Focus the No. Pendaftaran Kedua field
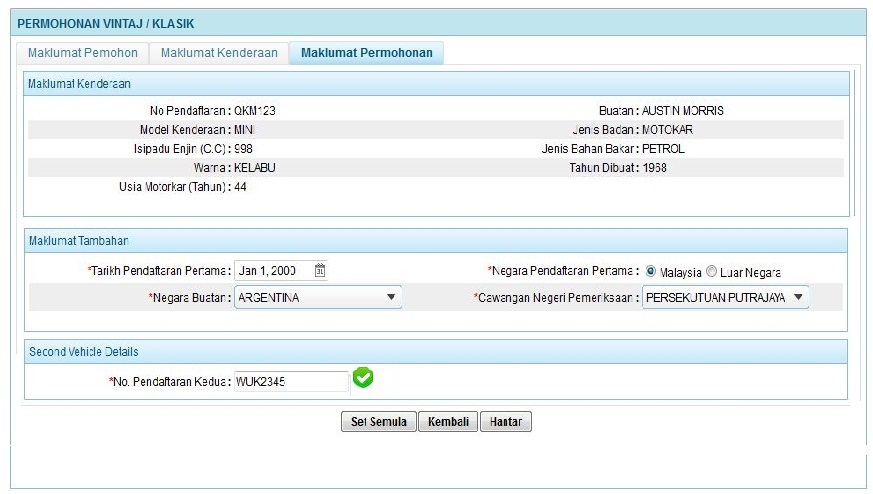This screenshot has width=873, height=494. coord(292,381)
